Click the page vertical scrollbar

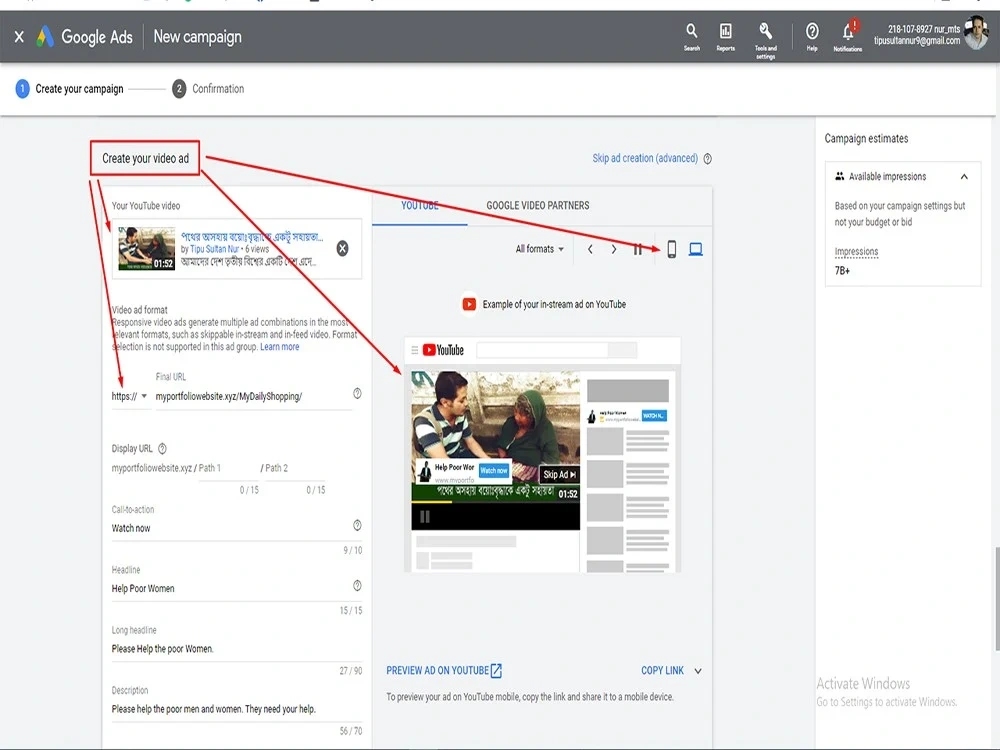point(996,598)
